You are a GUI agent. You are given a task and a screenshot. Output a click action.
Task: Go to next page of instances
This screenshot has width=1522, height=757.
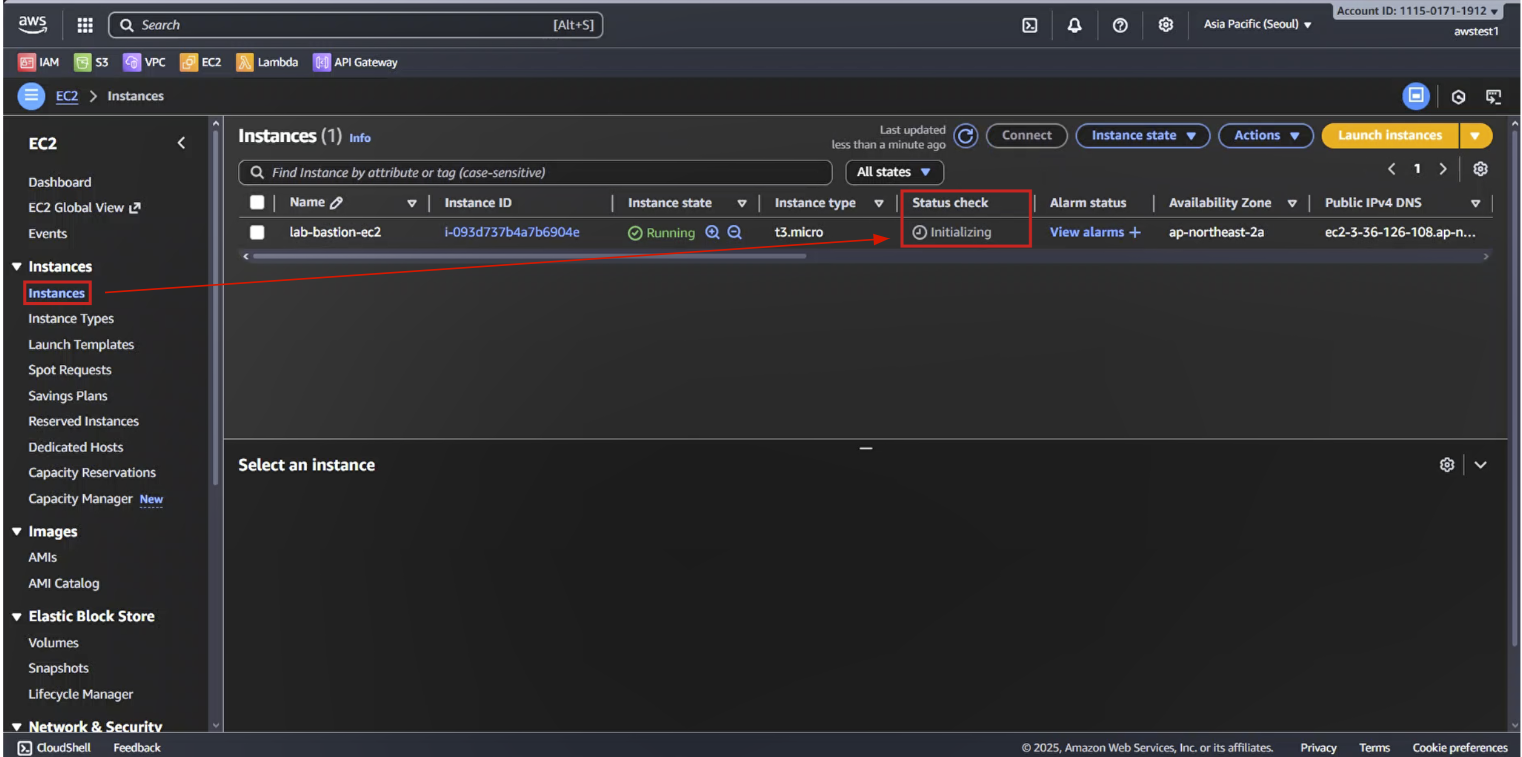[1442, 169]
